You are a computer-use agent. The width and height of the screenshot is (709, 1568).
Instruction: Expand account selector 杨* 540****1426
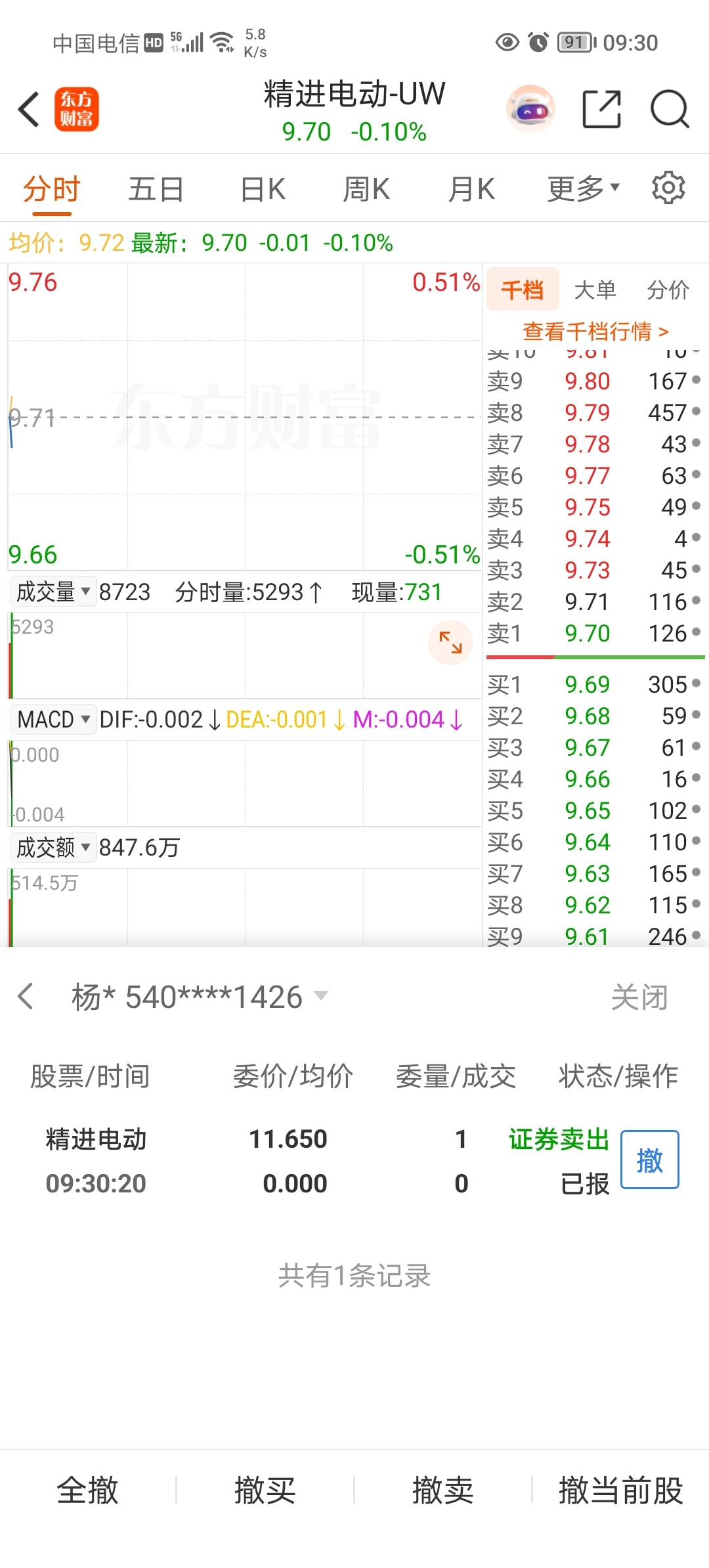click(200, 997)
